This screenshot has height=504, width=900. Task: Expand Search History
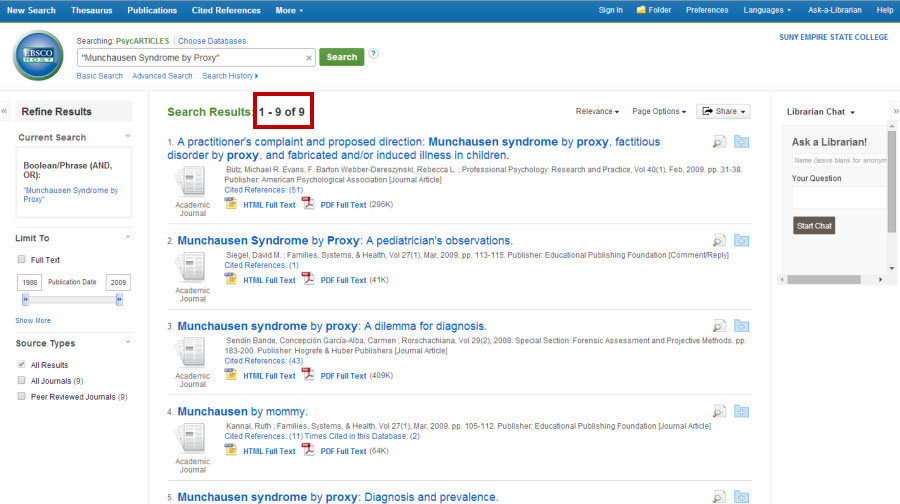pos(230,76)
